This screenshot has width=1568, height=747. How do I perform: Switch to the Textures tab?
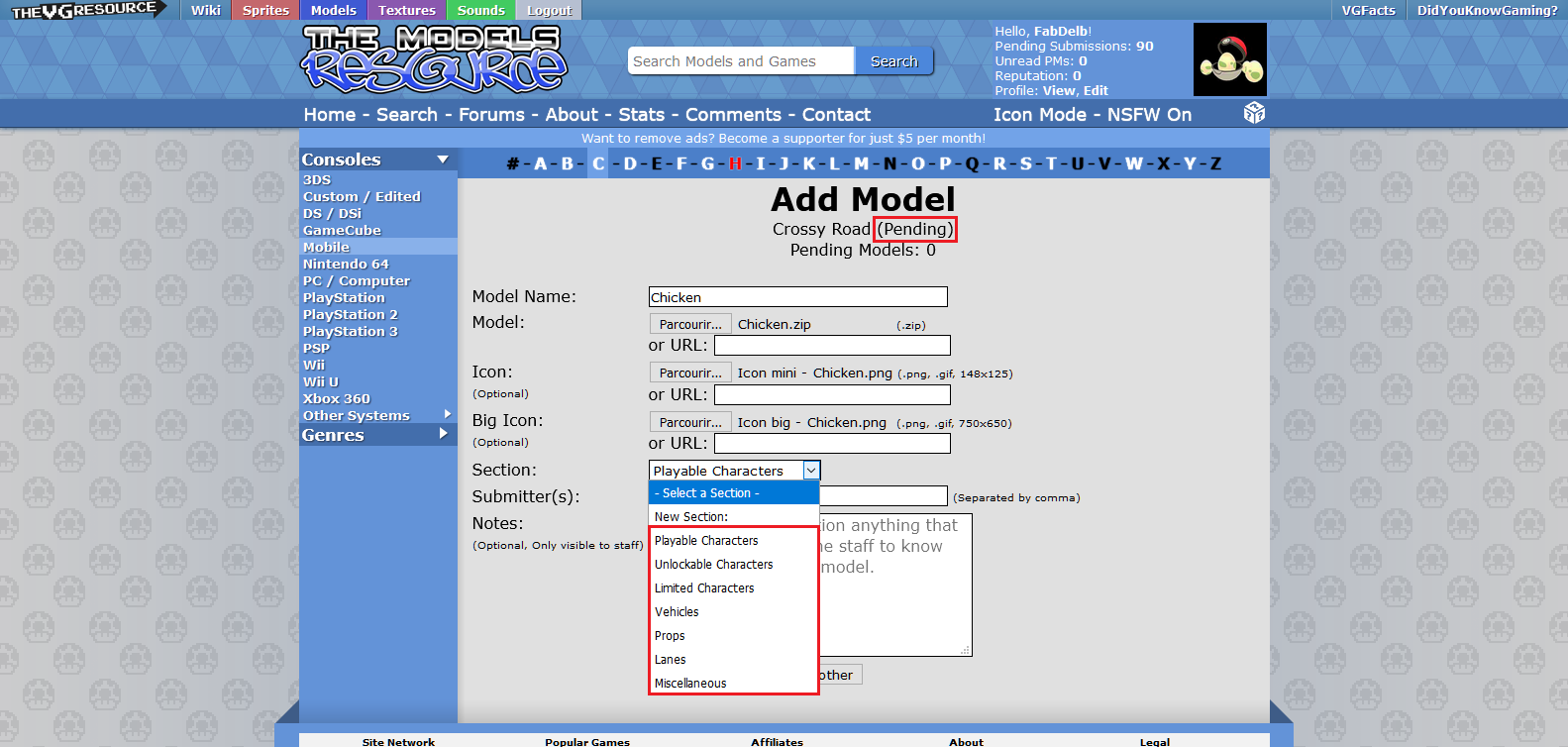(x=406, y=10)
